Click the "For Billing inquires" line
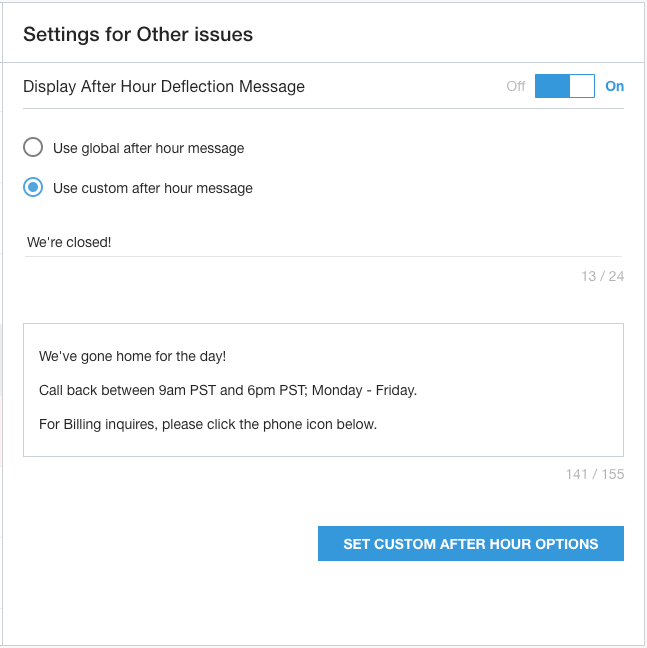 coord(208,424)
